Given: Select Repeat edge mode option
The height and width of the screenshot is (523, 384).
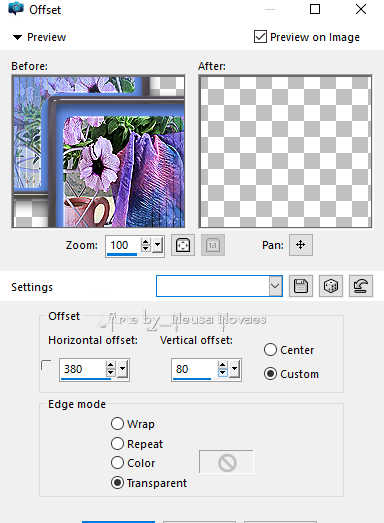Looking at the screenshot, I should (x=117, y=444).
